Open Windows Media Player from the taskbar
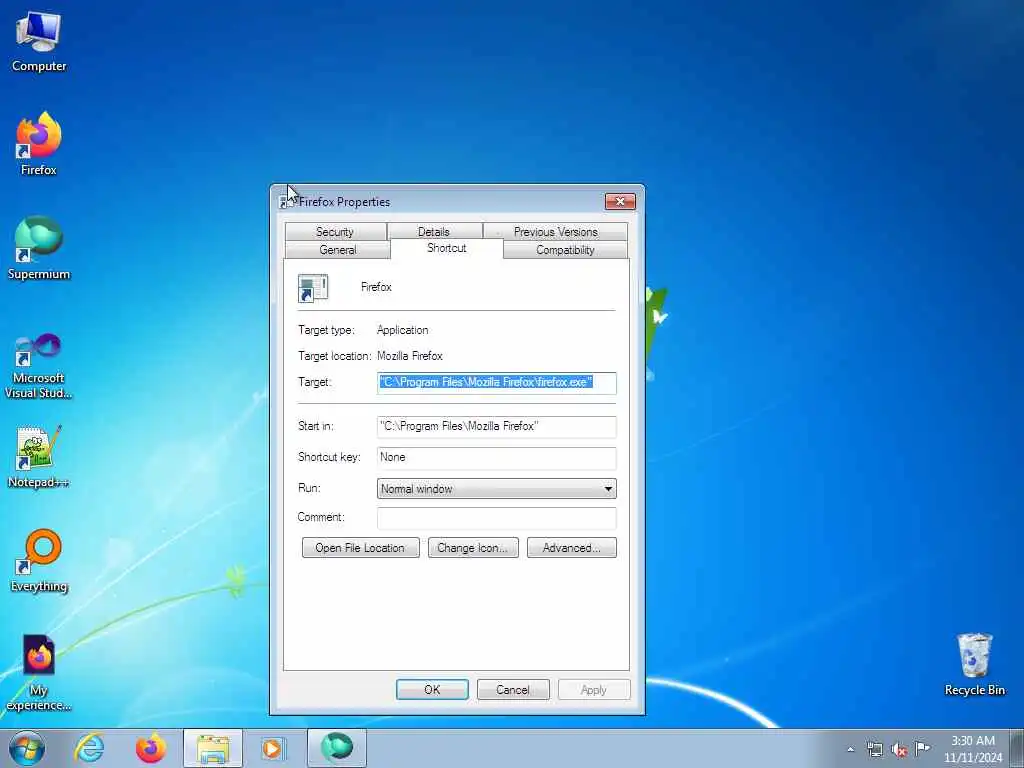This screenshot has height=768, width=1024. [x=272, y=748]
